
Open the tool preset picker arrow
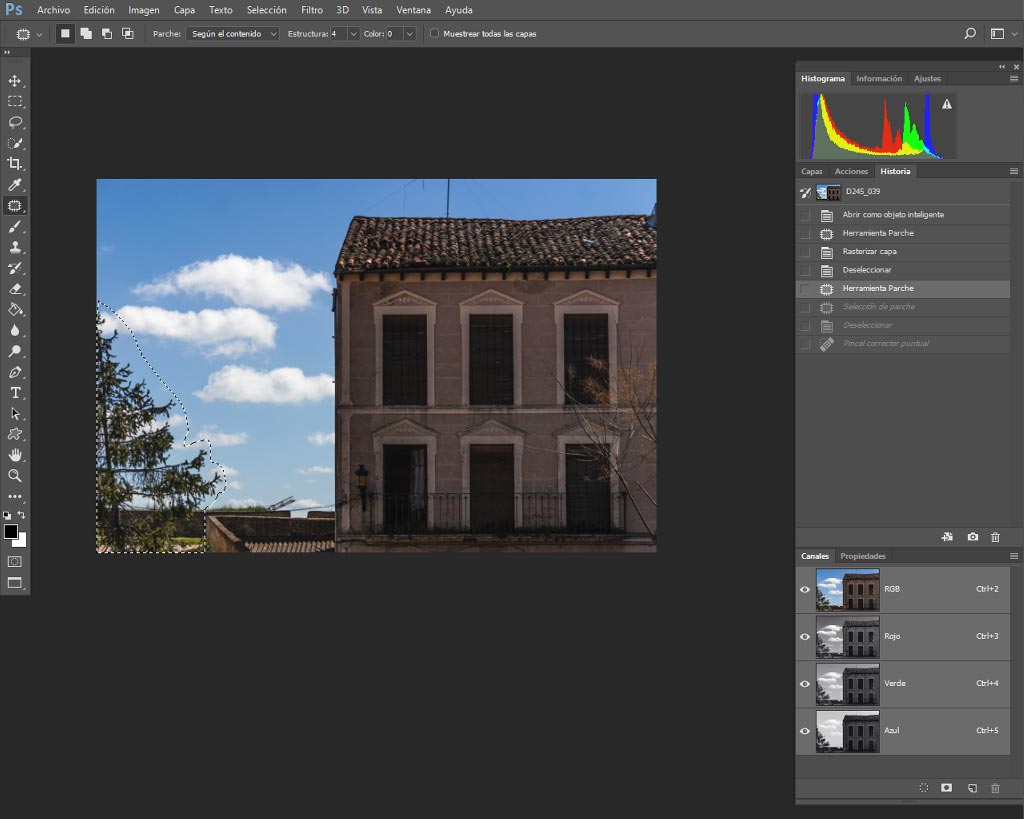(39, 34)
